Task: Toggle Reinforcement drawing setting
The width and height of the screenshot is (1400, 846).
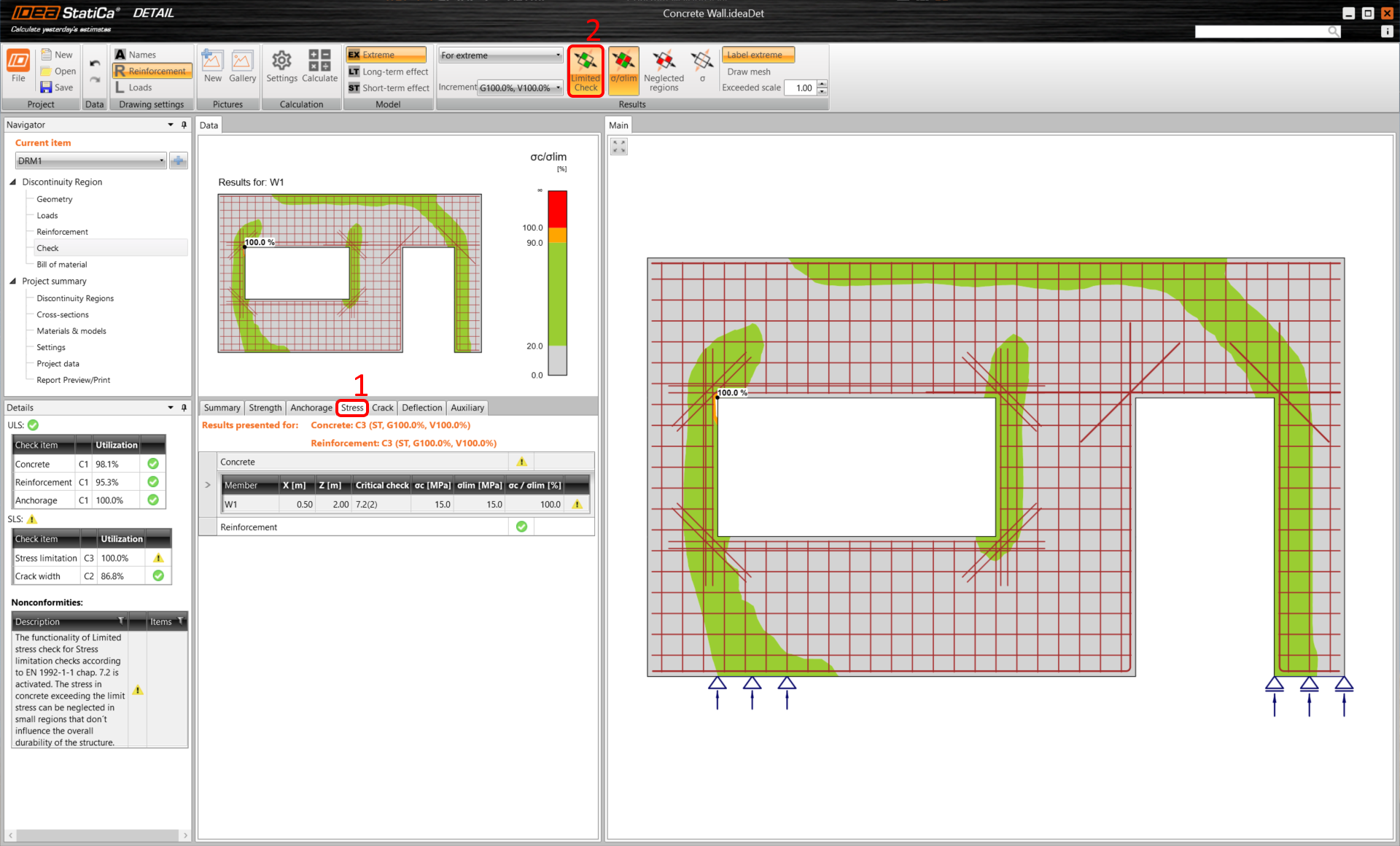Action: pos(152,71)
